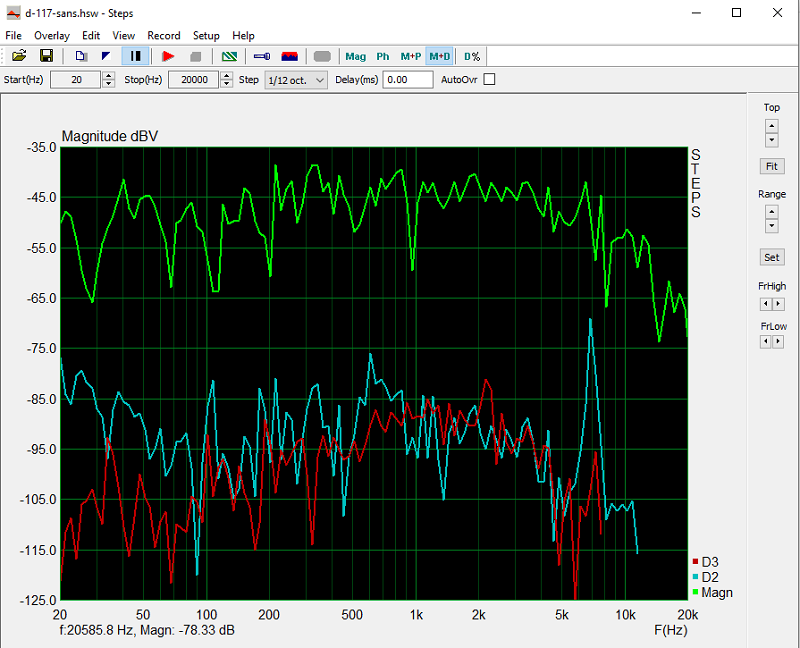This screenshot has width=800, height=648.
Task: Click the Set button
Action: 771,258
